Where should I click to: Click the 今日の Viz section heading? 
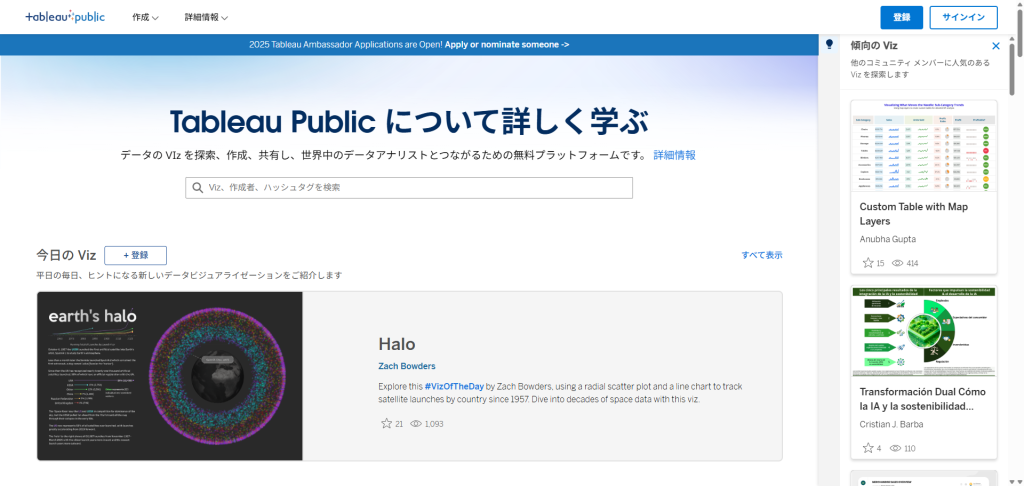tap(66, 255)
